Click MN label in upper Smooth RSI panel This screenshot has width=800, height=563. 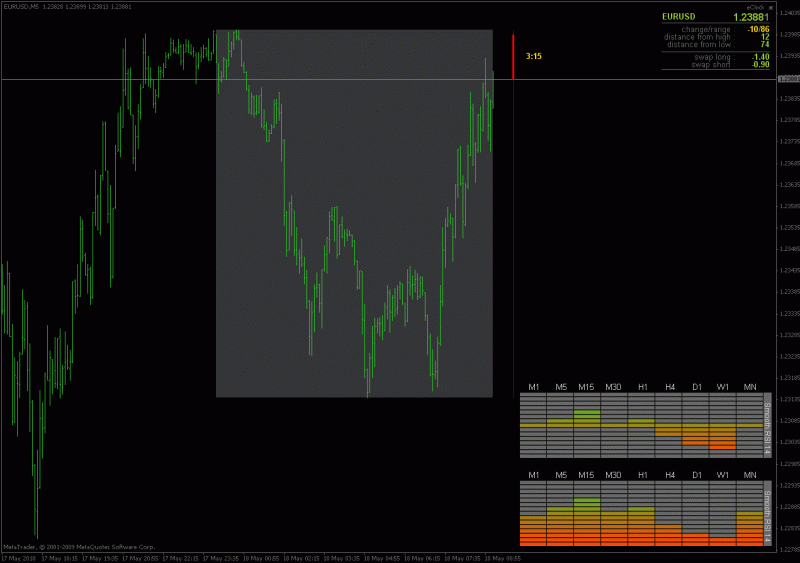(750, 387)
